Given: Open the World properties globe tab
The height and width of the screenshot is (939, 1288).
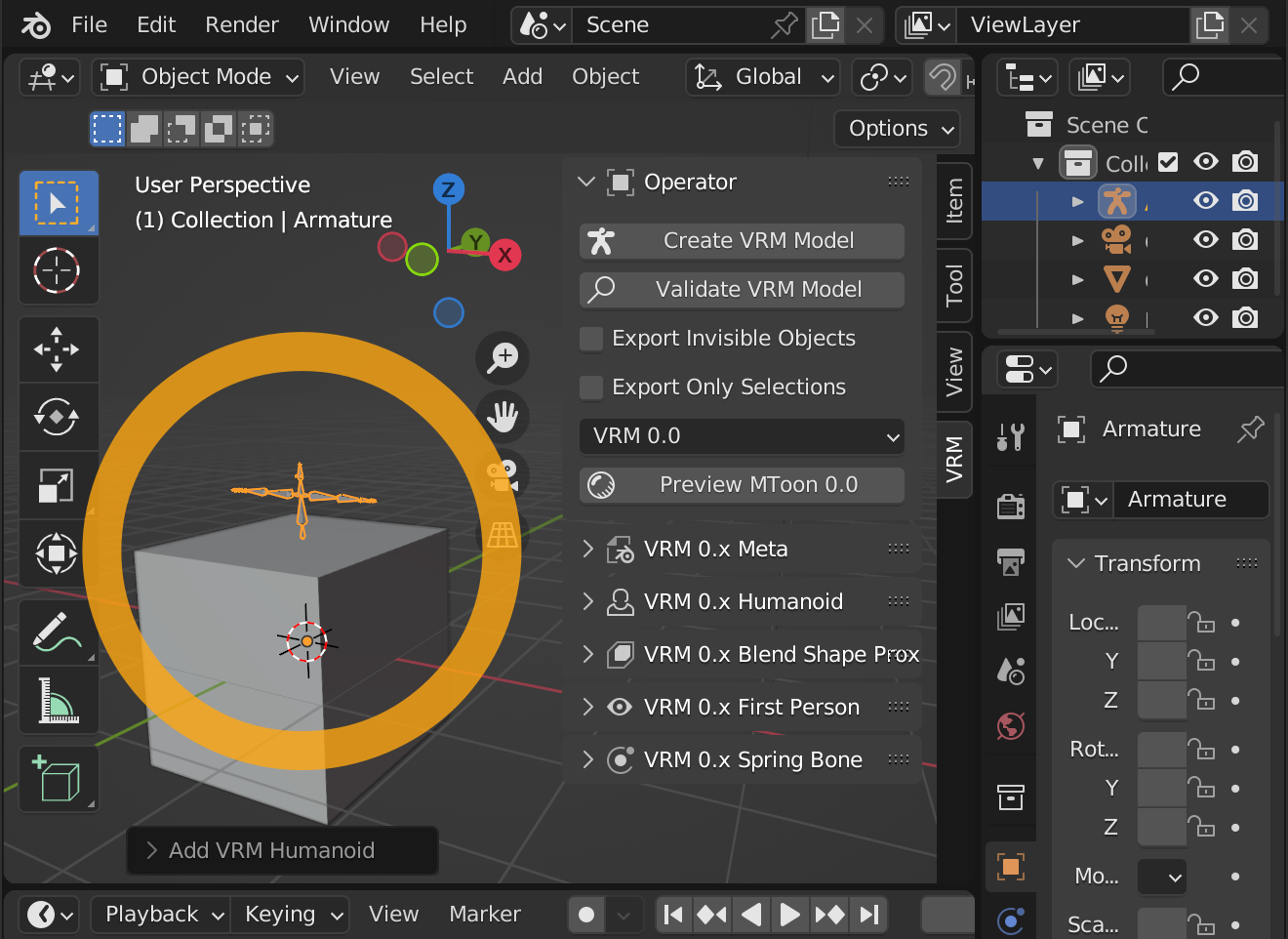Looking at the screenshot, I should pyautogui.click(x=1011, y=726).
